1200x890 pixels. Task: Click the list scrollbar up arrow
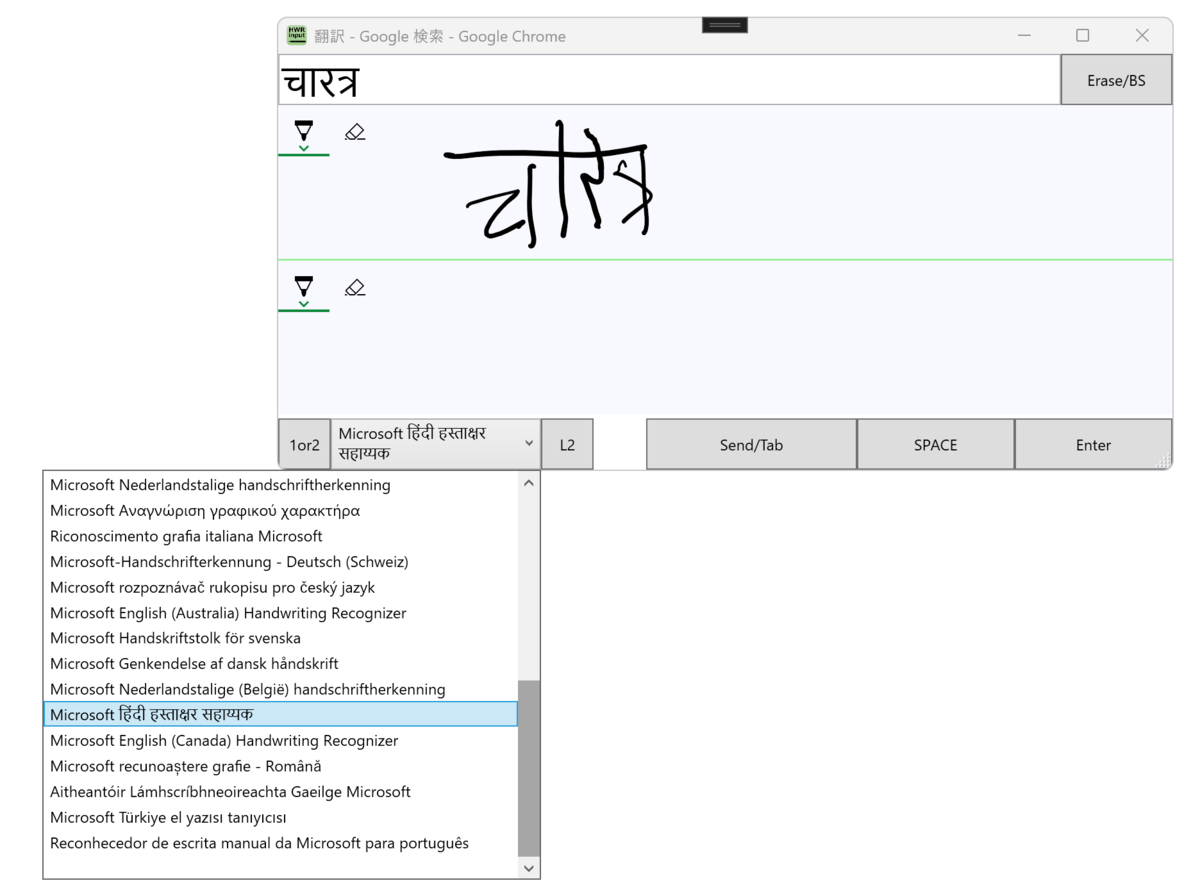[x=529, y=483]
